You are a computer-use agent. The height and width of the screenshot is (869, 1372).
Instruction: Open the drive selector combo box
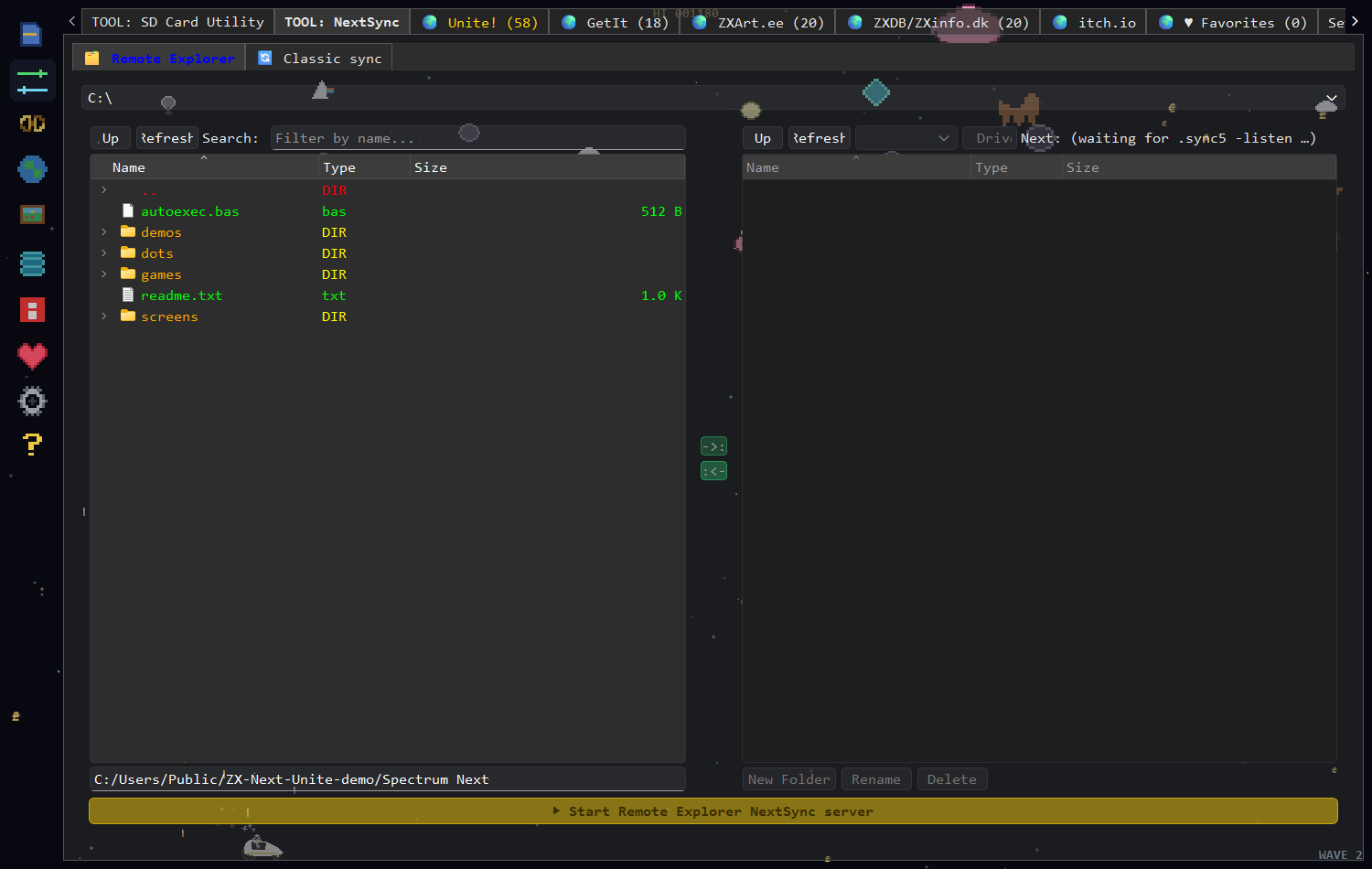pyautogui.click(x=906, y=138)
